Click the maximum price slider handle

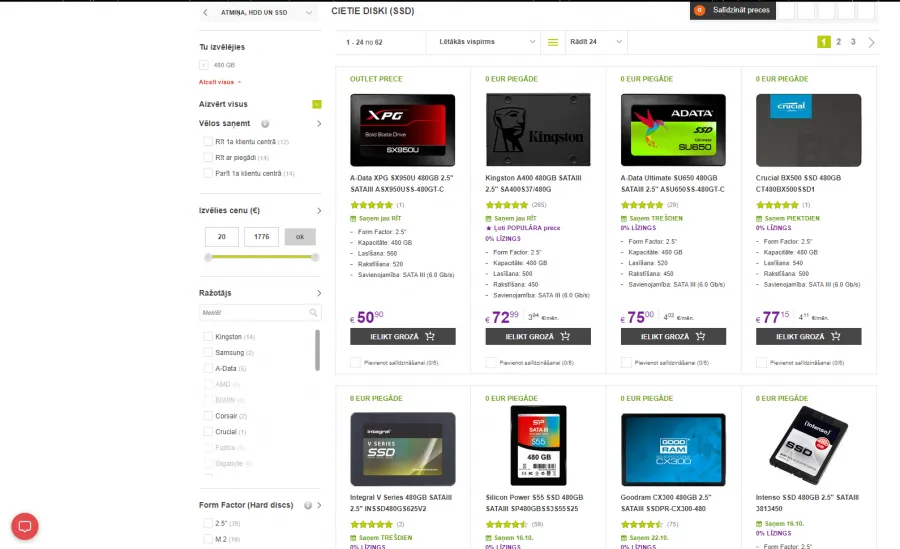[x=315, y=257]
